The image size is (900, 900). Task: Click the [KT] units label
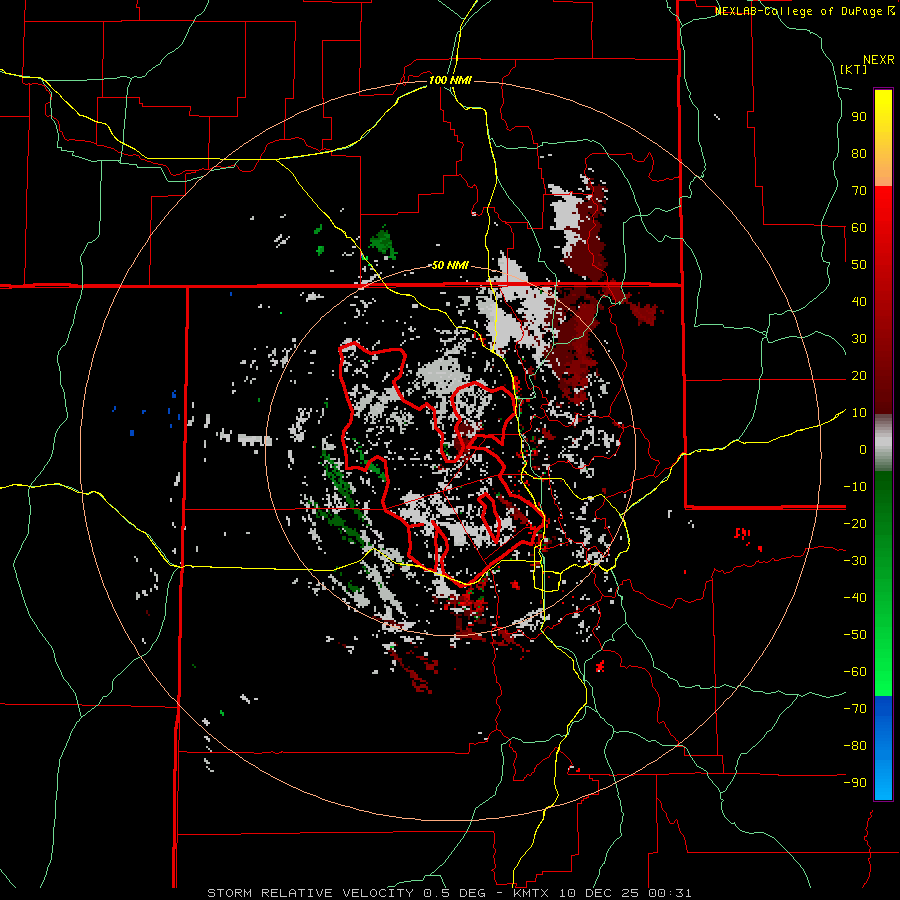[x=854, y=69]
